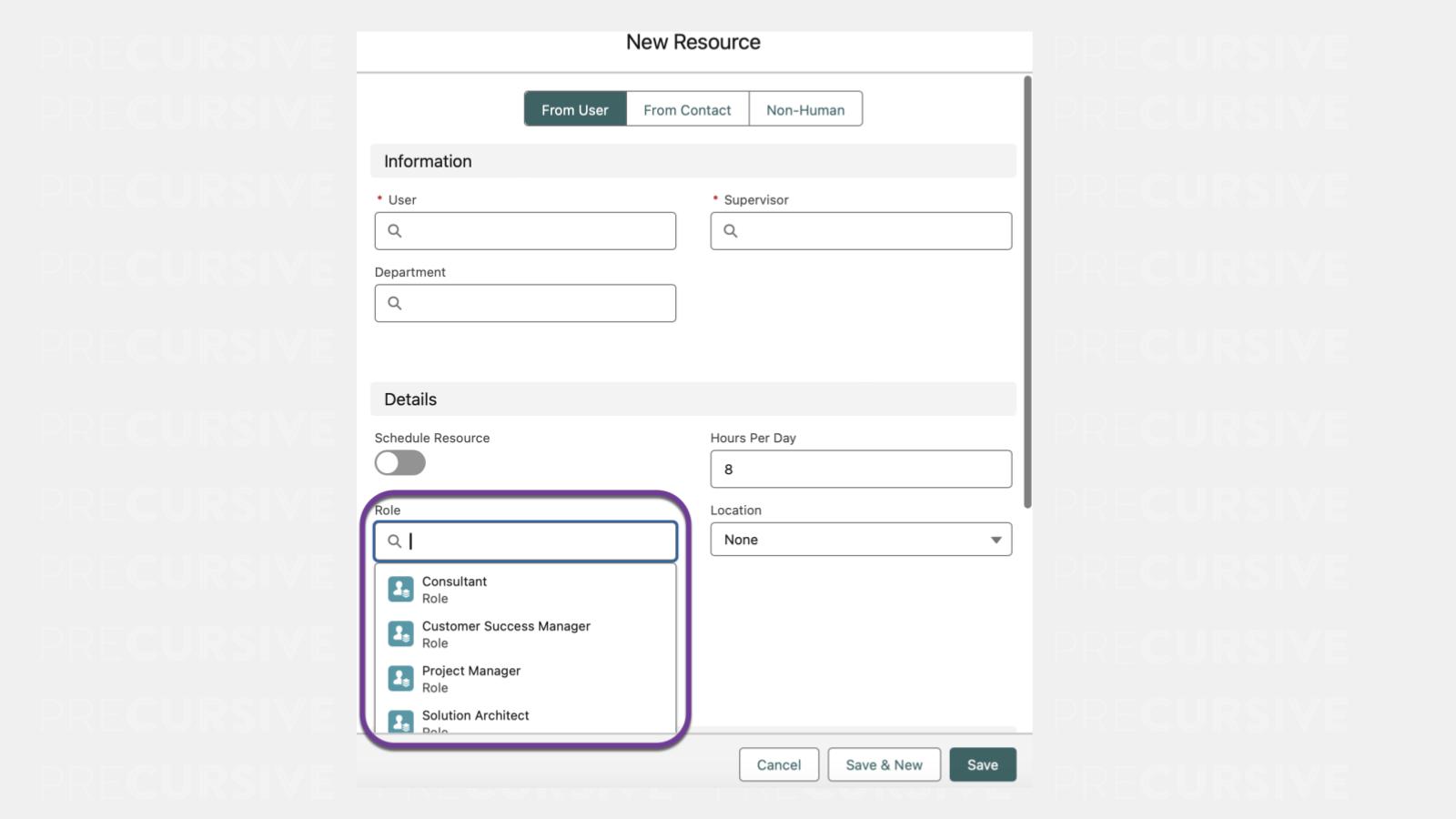Click the vertical scrollbar of the form
This screenshot has height=819, width=1456.
pyautogui.click(x=1027, y=291)
